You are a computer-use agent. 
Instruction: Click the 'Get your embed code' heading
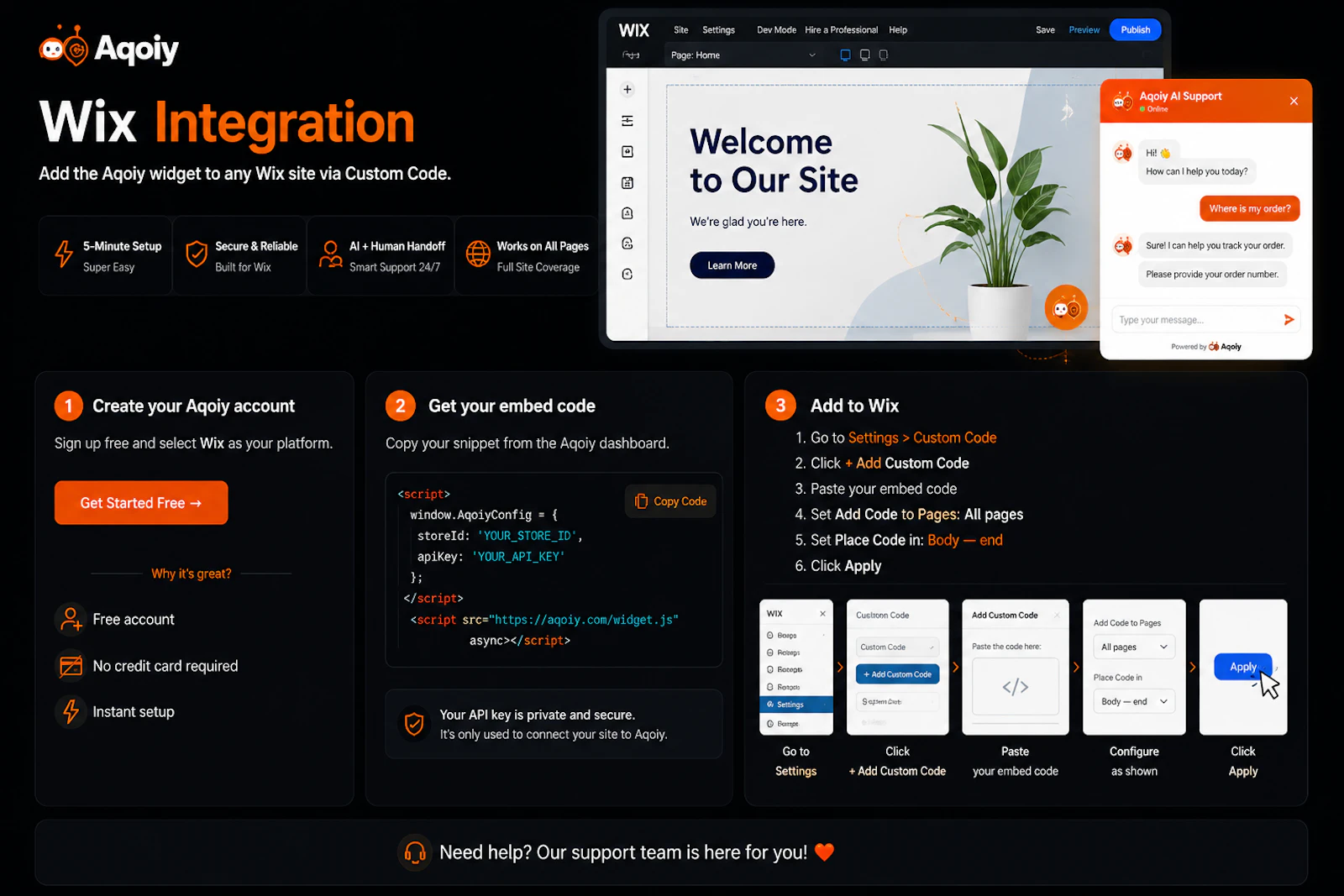(512, 406)
